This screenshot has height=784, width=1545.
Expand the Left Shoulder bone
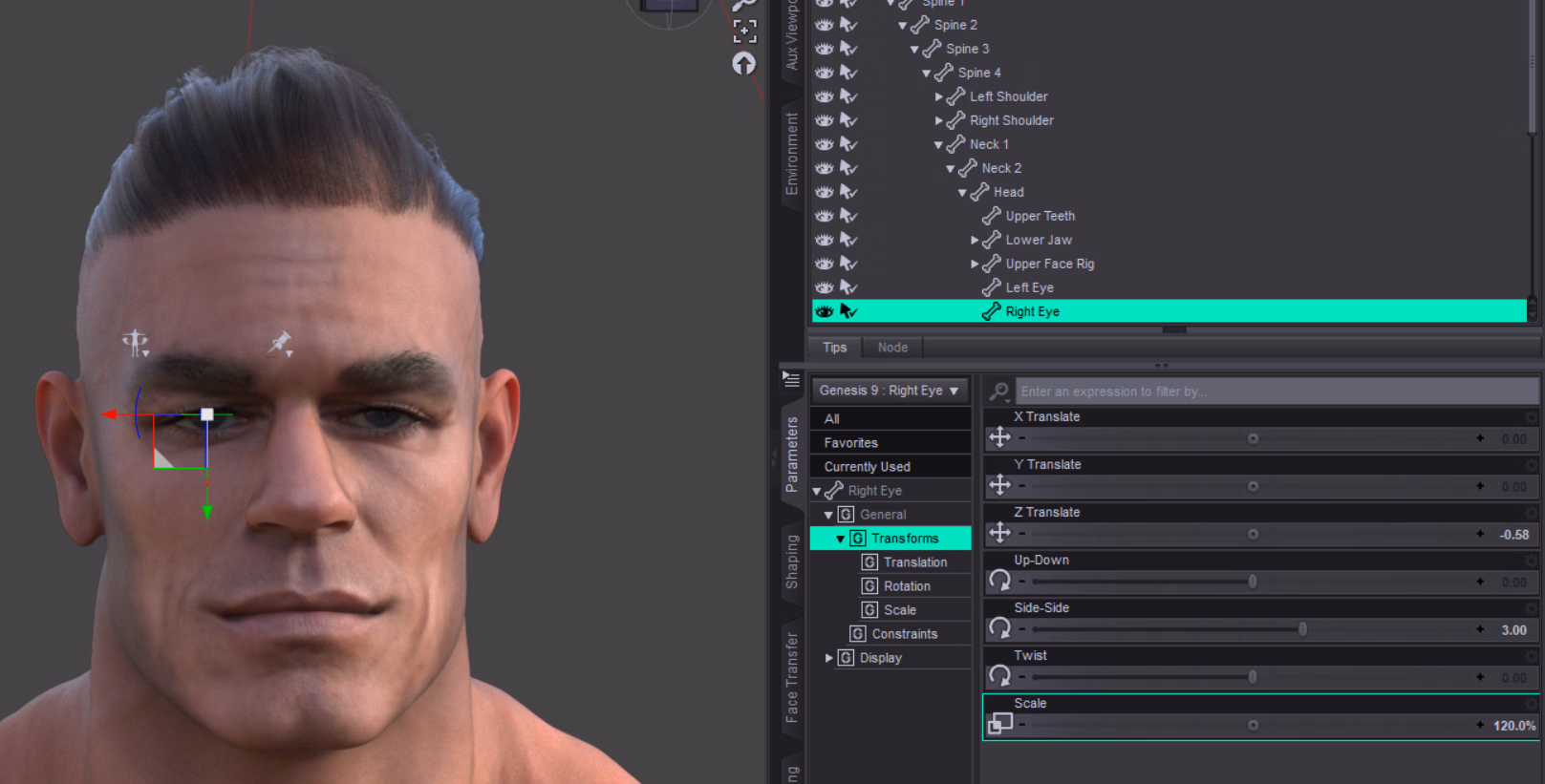click(938, 96)
